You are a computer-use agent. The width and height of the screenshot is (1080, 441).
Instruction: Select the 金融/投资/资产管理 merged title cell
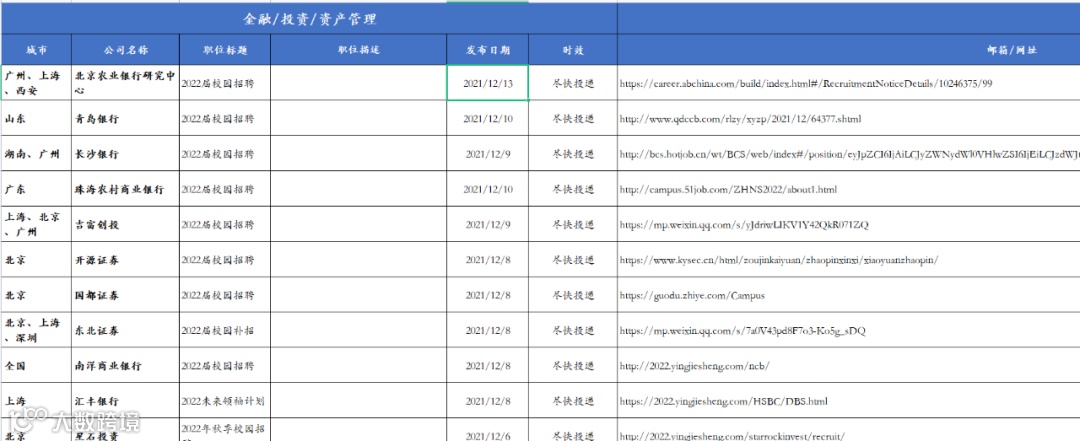tap(309, 19)
